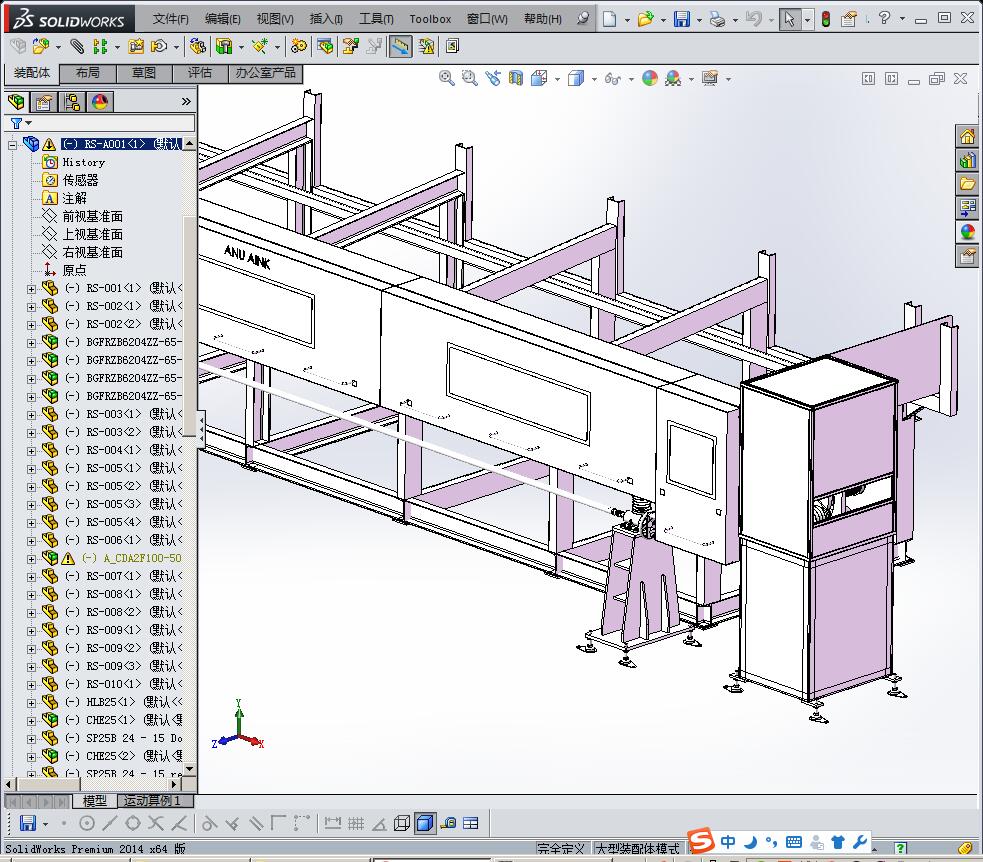
Task: Open the Save dropdown arrow in top toolbar
Action: [700, 20]
